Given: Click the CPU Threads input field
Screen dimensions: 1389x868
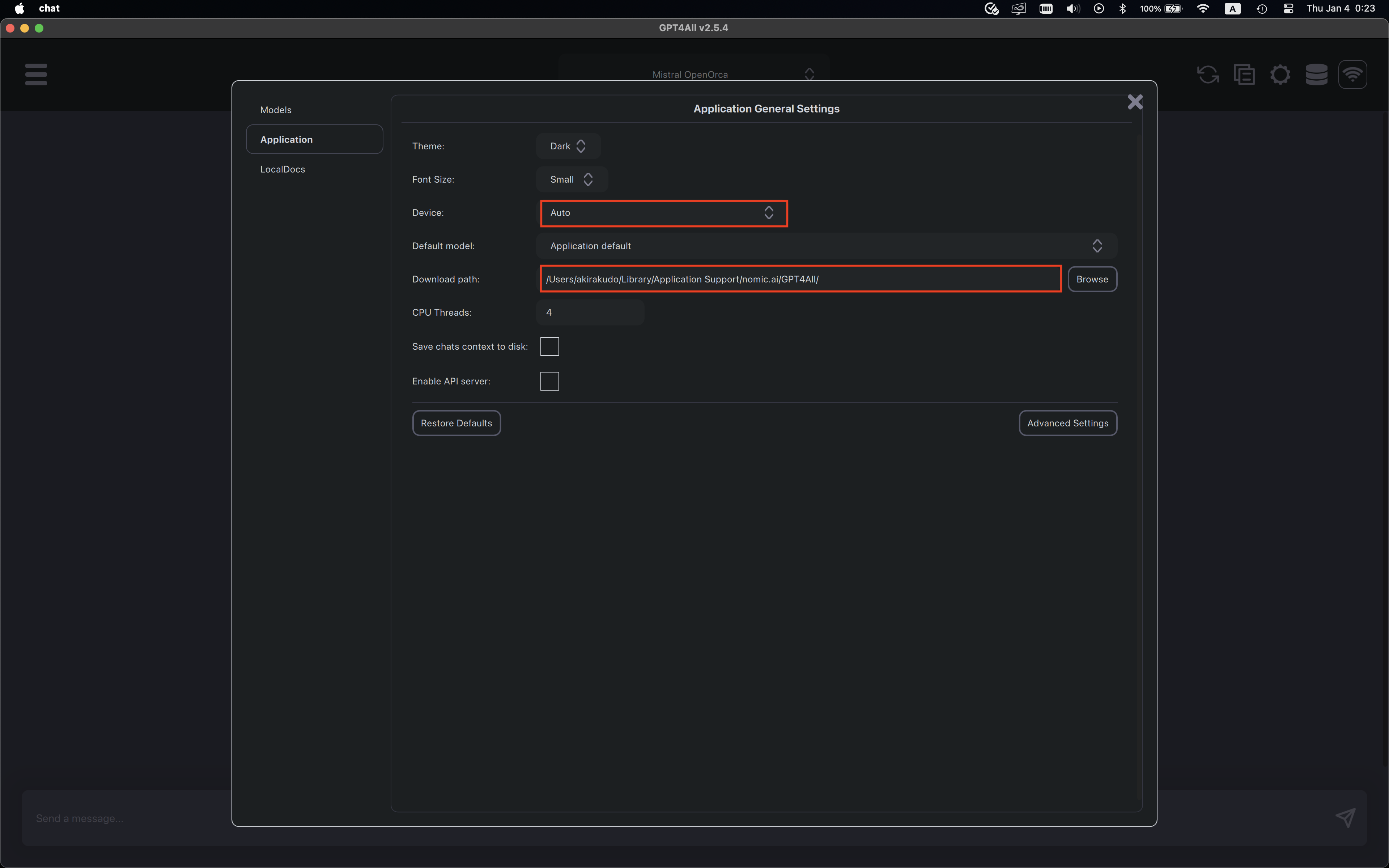Looking at the screenshot, I should click(x=590, y=312).
